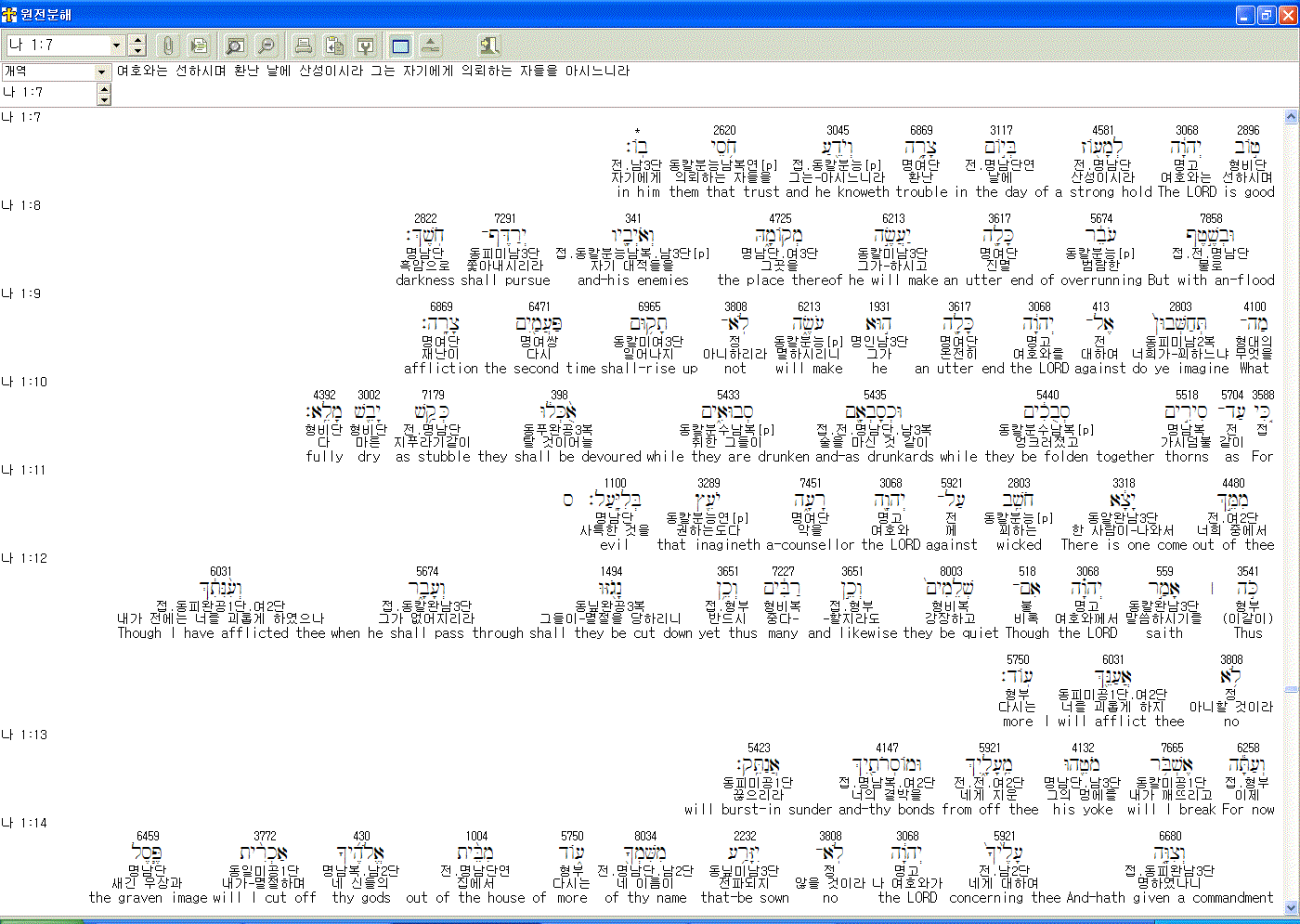Click Strong's number 5435
The image size is (1300, 924).
pos(875,395)
